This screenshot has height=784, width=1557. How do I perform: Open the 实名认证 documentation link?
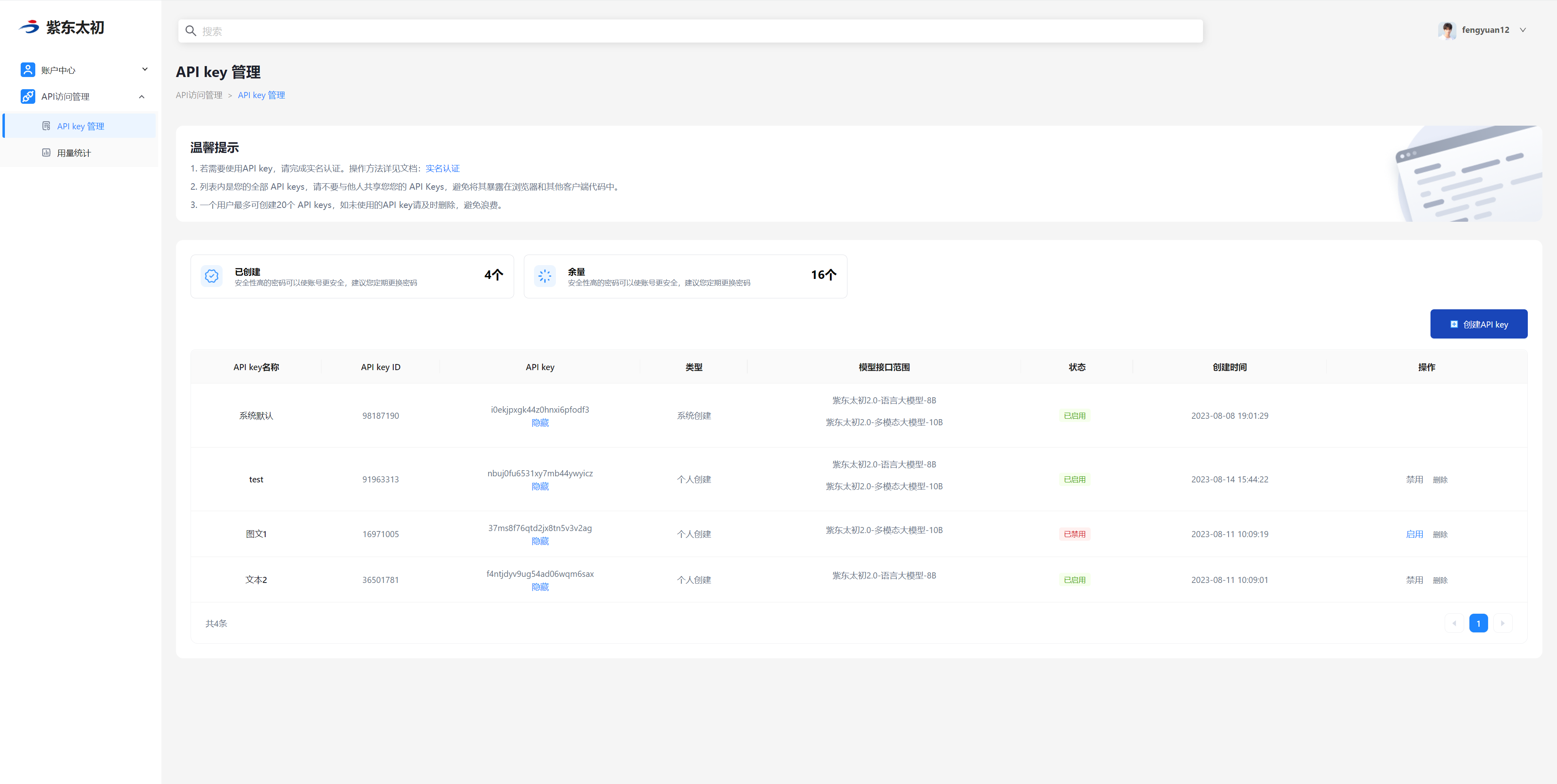(x=442, y=169)
